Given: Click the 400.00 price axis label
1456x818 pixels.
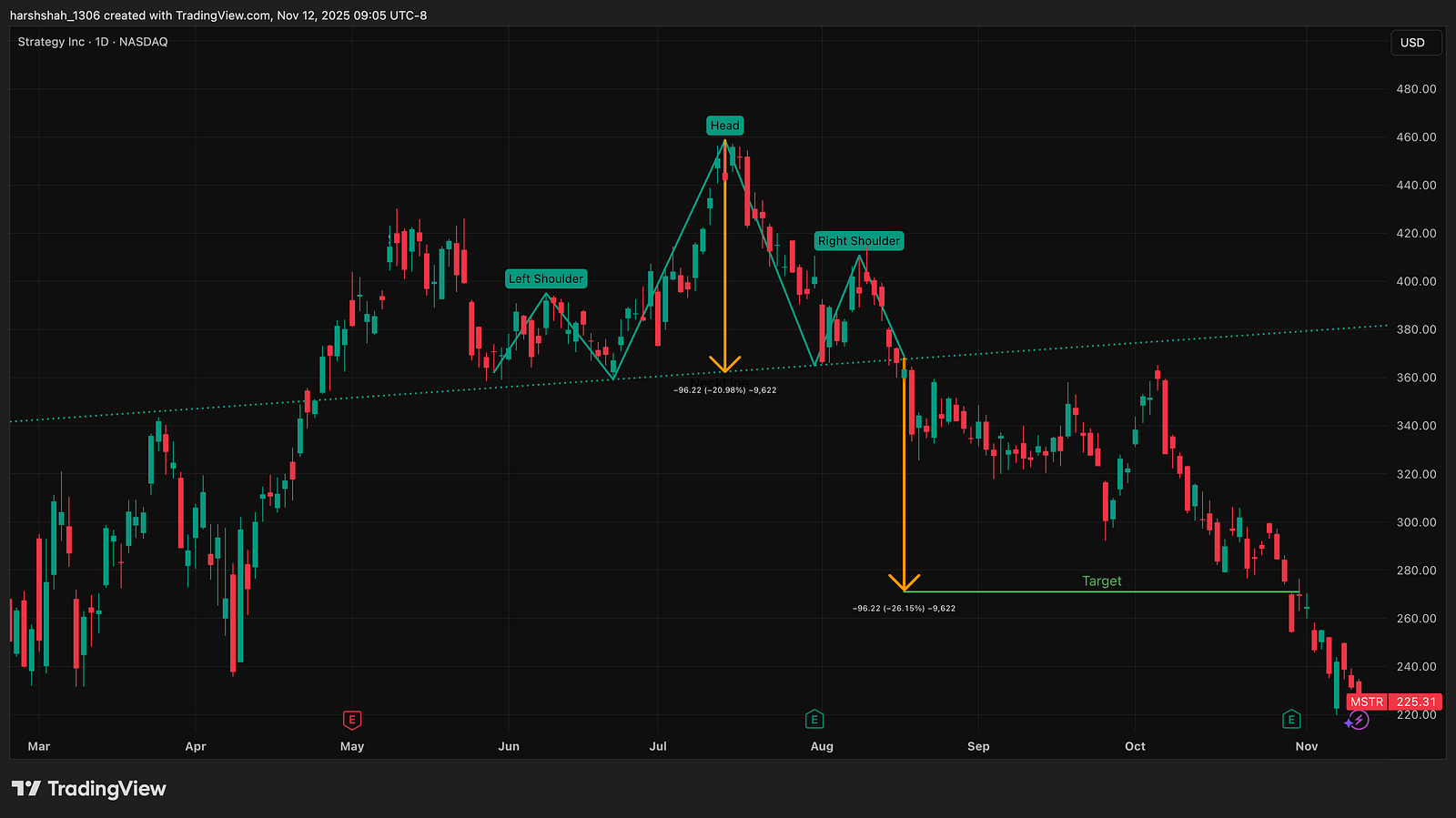Looking at the screenshot, I should click(x=1416, y=282).
